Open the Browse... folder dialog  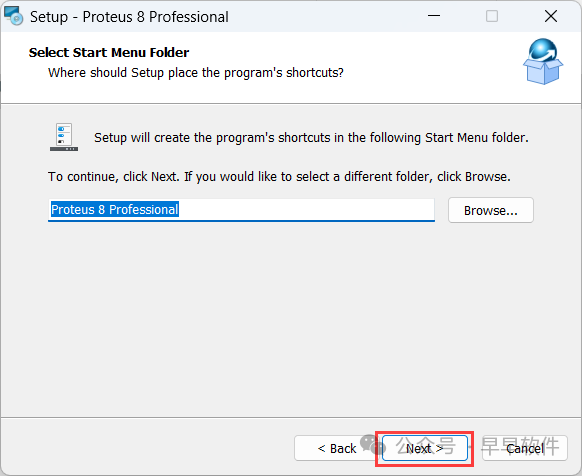pos(491,210)
